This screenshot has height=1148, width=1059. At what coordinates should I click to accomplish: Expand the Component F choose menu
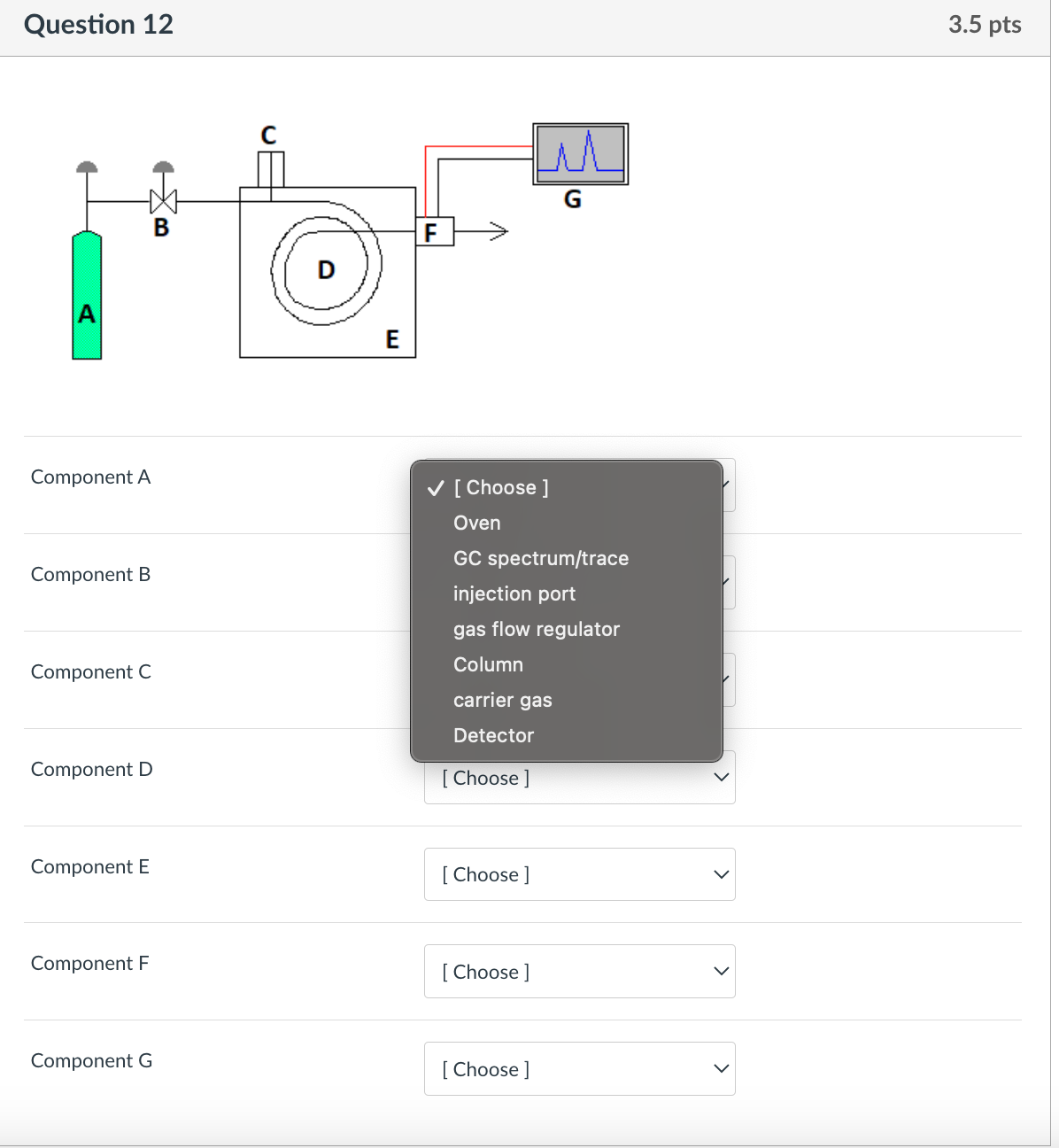tap(579, 971)
